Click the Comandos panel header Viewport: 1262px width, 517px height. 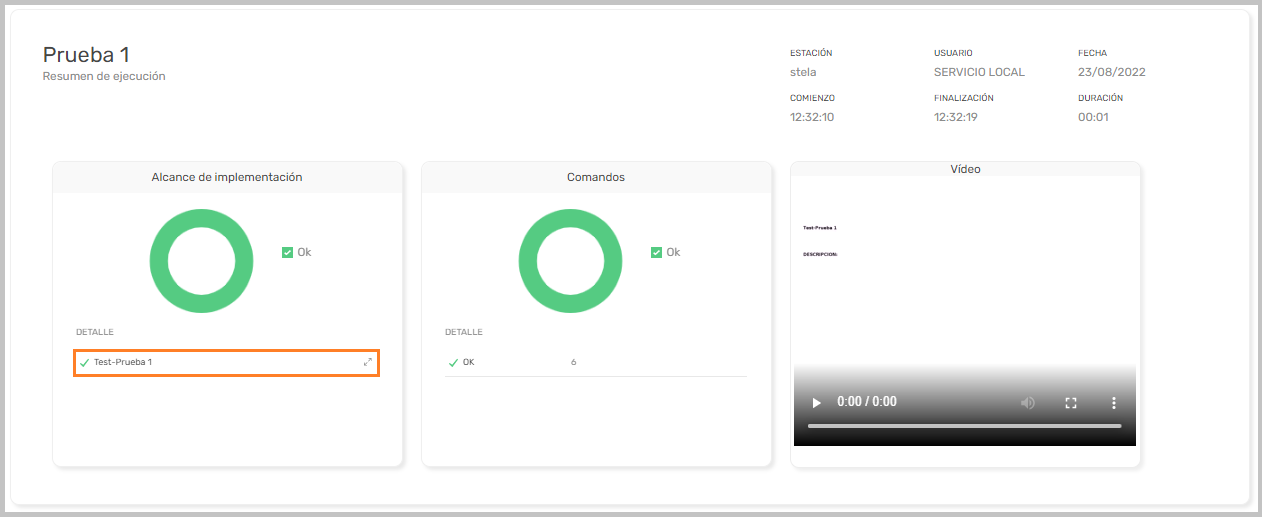[x=596, y=177]
